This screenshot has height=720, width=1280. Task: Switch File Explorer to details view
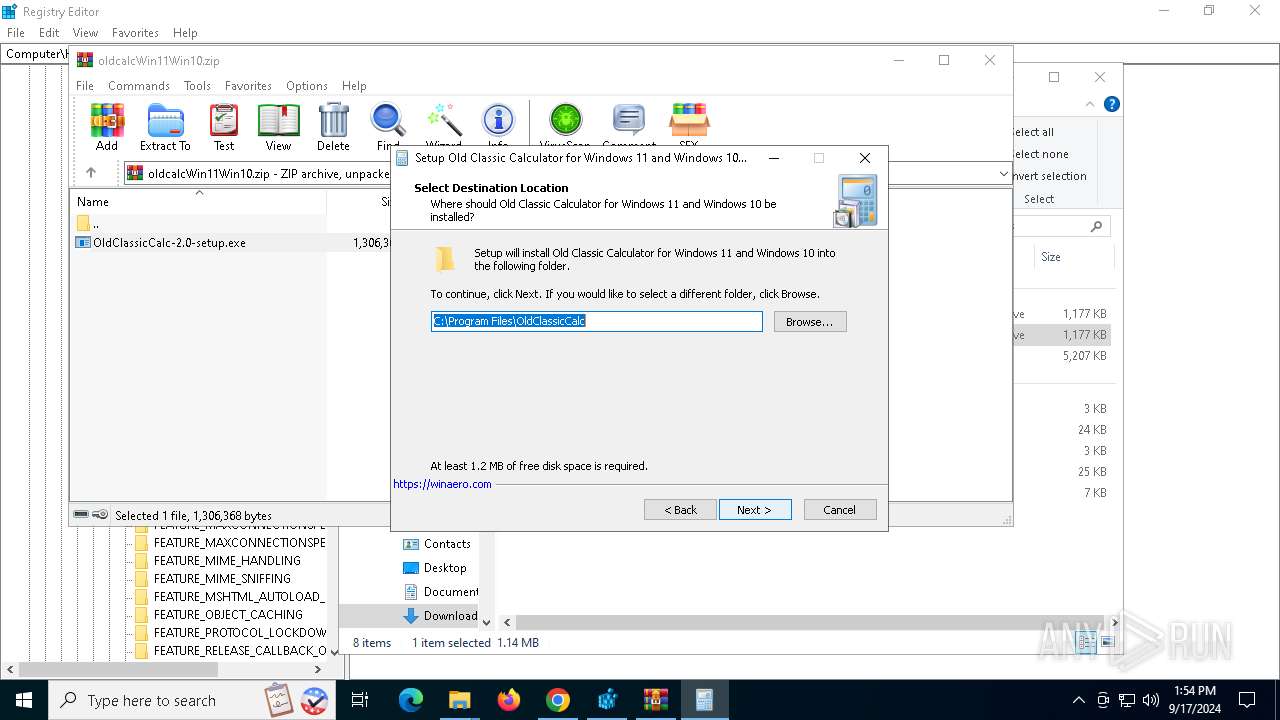tap(1087, 643)
